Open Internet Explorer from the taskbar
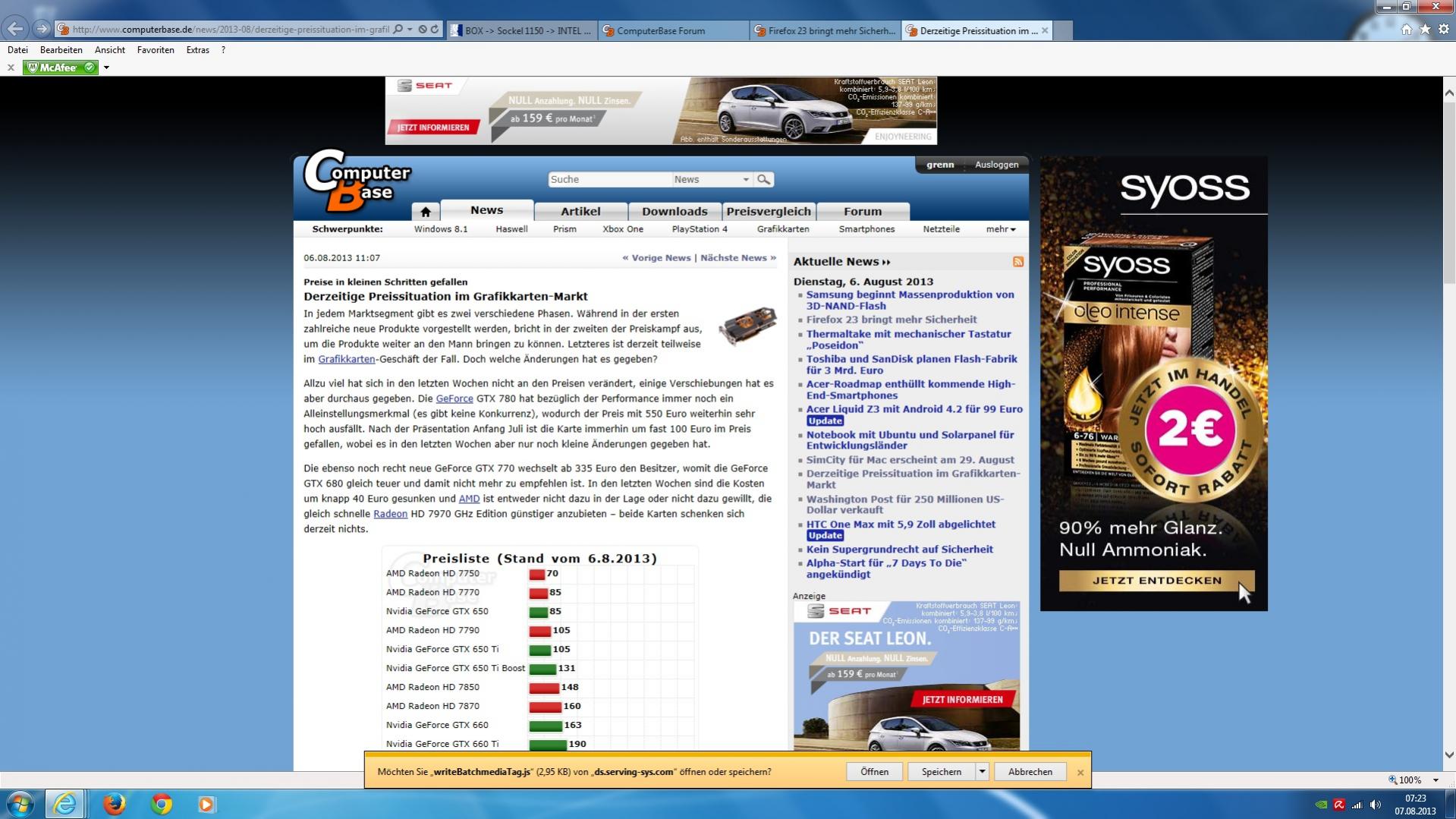This screenshot has width=1456, height=819. point(64,804)
